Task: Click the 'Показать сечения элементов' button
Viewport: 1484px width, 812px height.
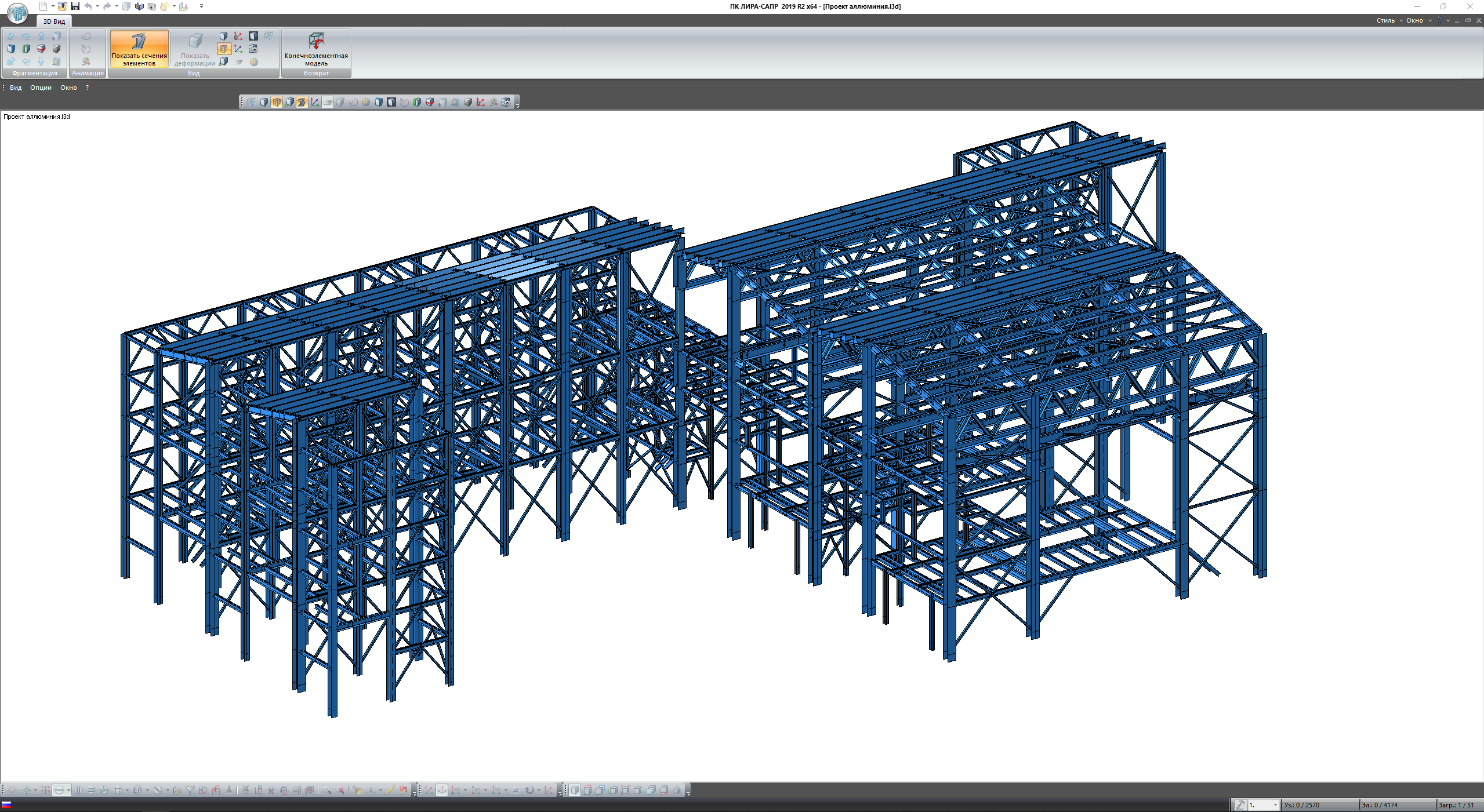Action: point(139,49)
